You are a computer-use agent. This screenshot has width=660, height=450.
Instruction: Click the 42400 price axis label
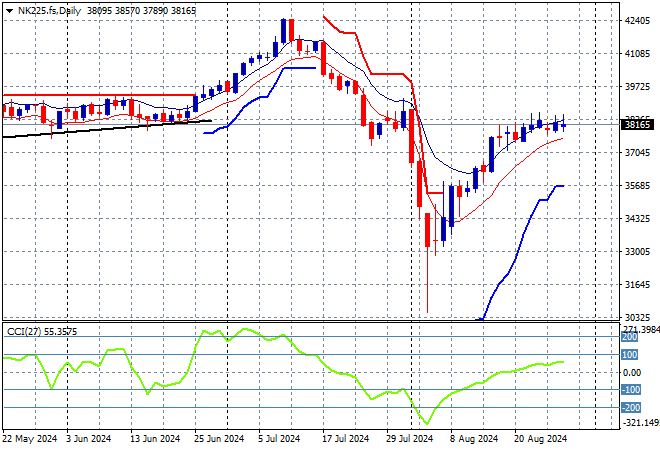click(x=636, y=21)
